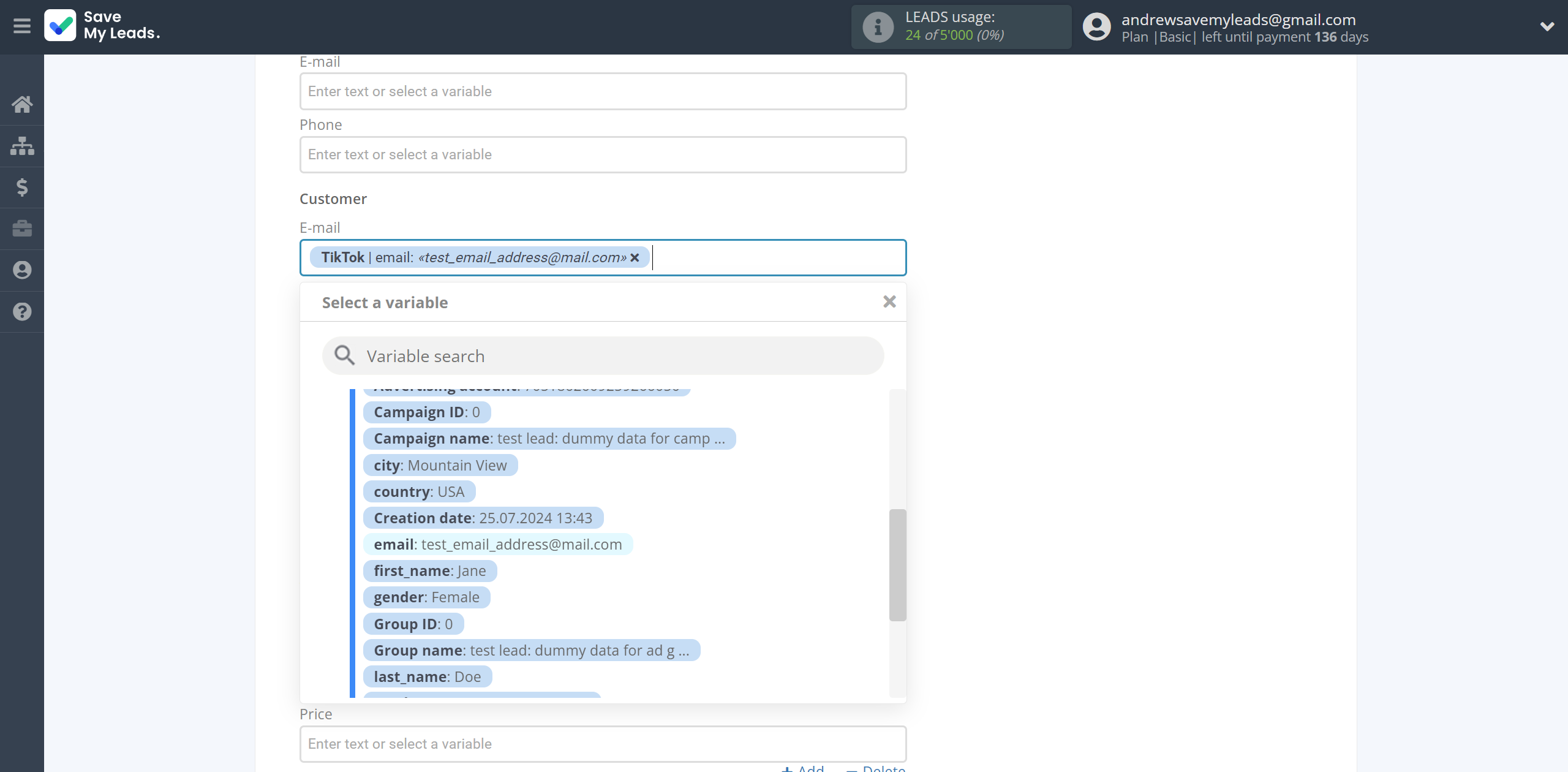The width and height of the screenshot is (1568, 772).
Task: Click the Save My Leads logo
Action: click(102, 26)
